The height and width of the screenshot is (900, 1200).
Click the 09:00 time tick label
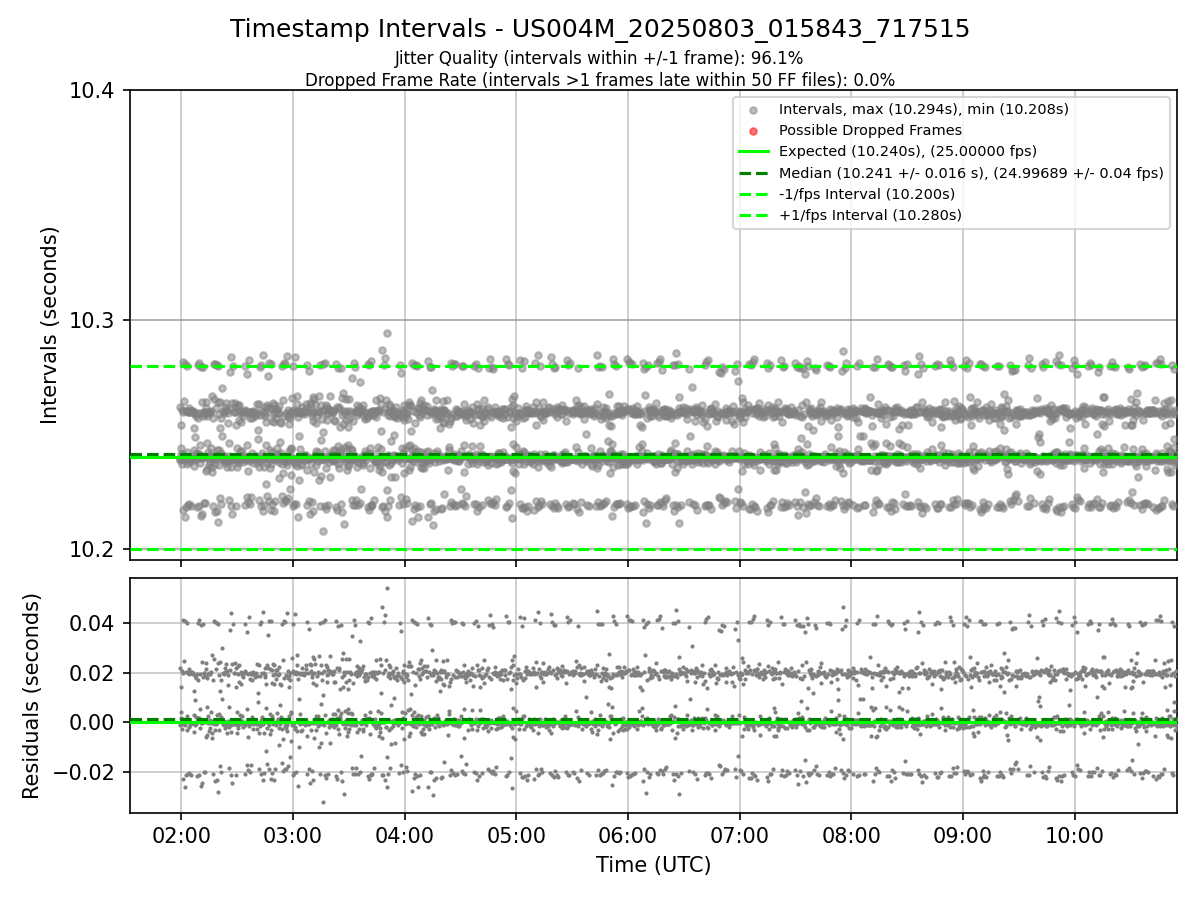point(963,834)
